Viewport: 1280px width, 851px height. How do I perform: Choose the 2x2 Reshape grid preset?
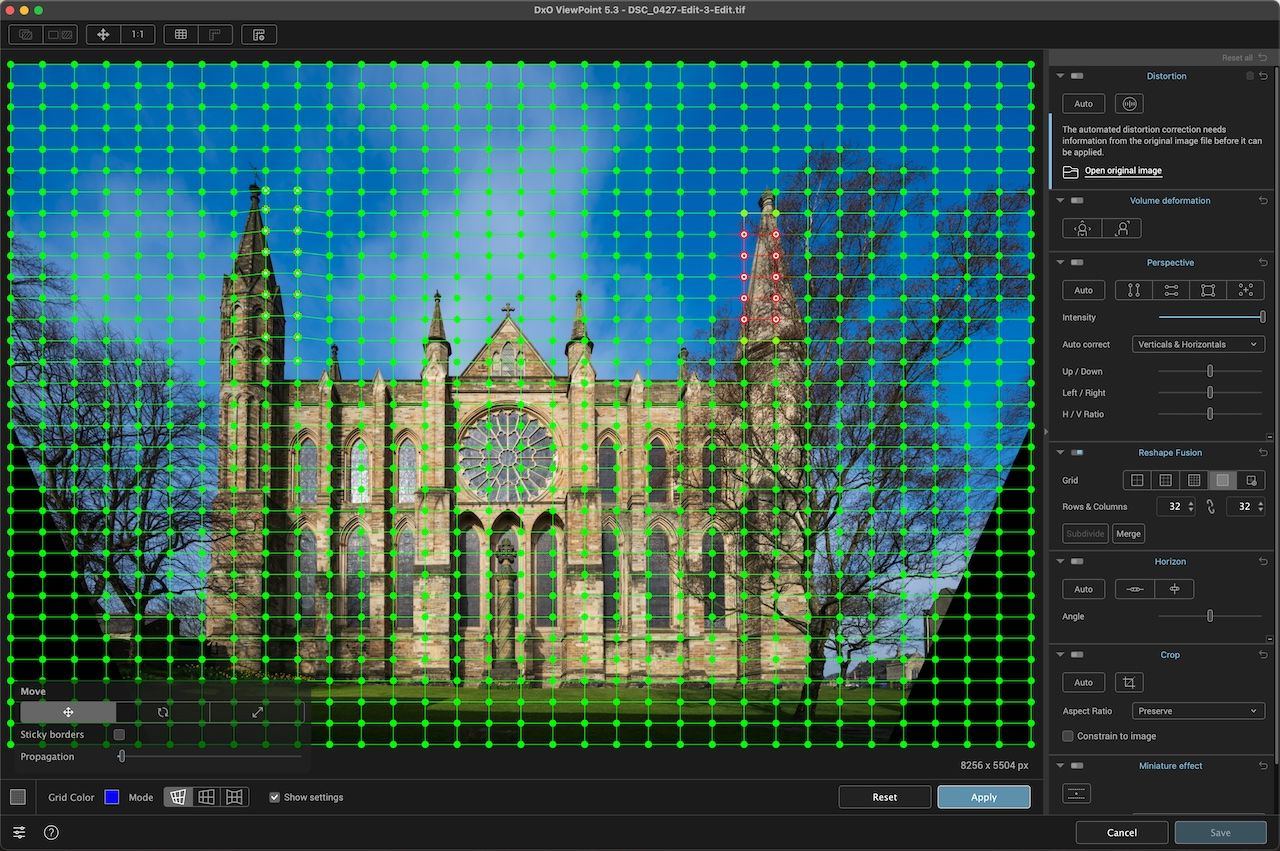pos(1137,480)
